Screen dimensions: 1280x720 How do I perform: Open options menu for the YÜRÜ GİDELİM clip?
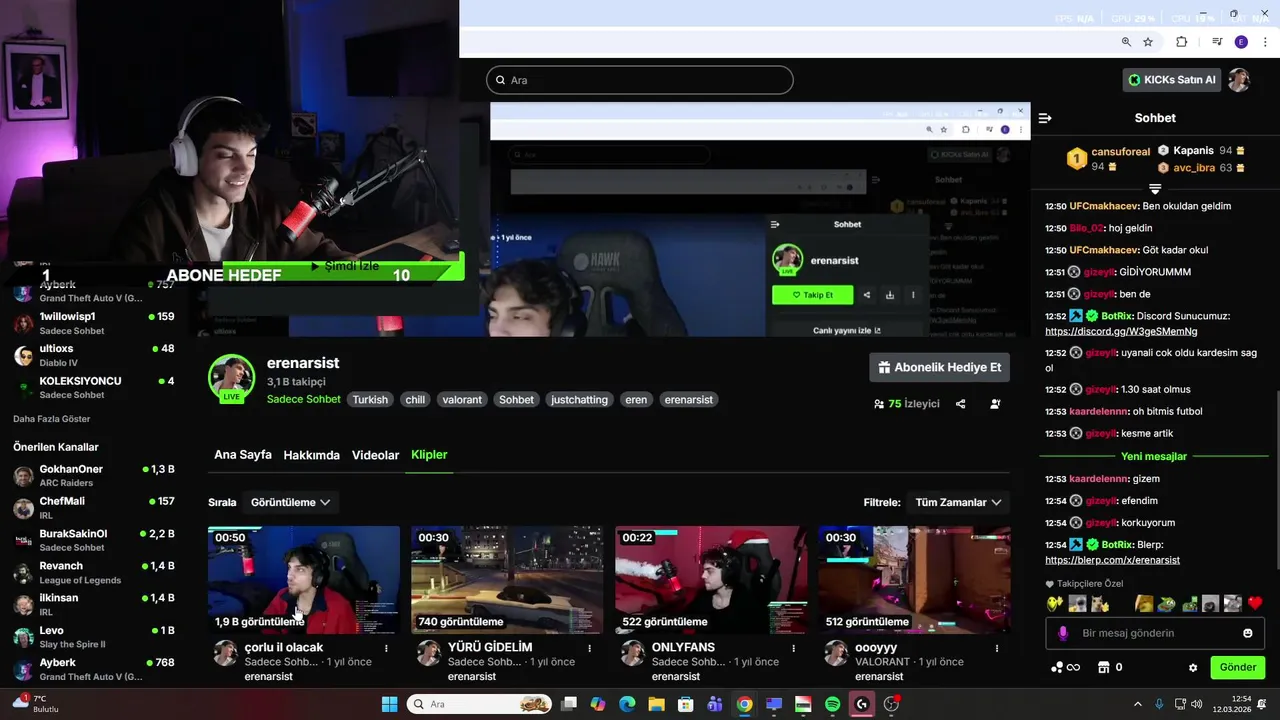point(589,648)
